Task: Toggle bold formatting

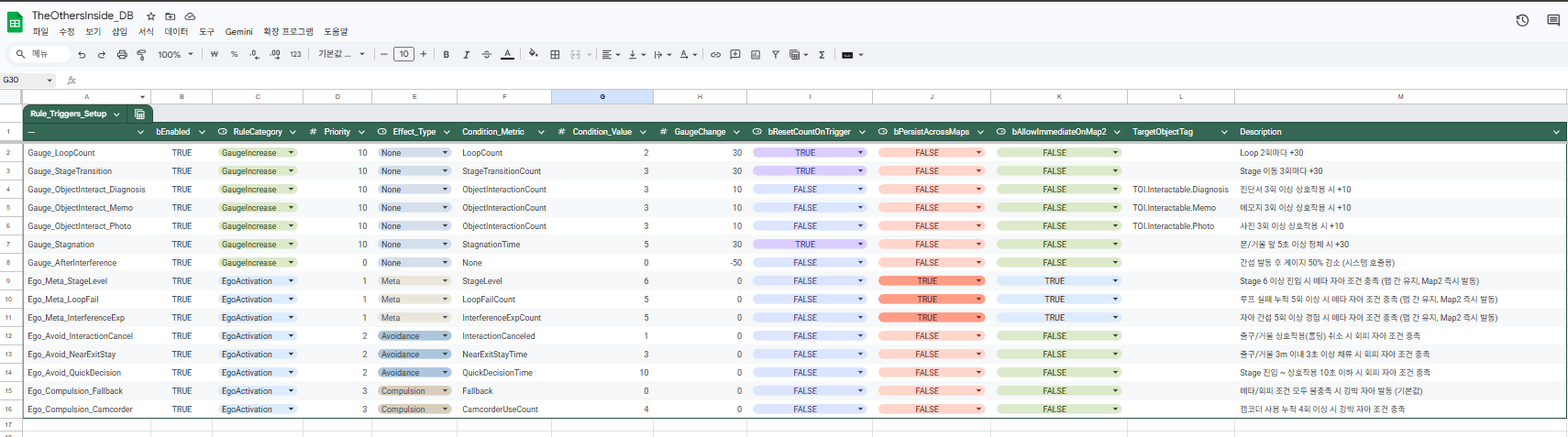Action: point(447,55)
